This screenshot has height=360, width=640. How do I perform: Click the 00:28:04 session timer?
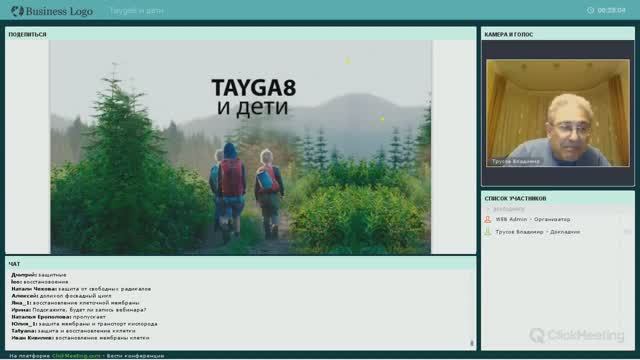coord(611,10)
